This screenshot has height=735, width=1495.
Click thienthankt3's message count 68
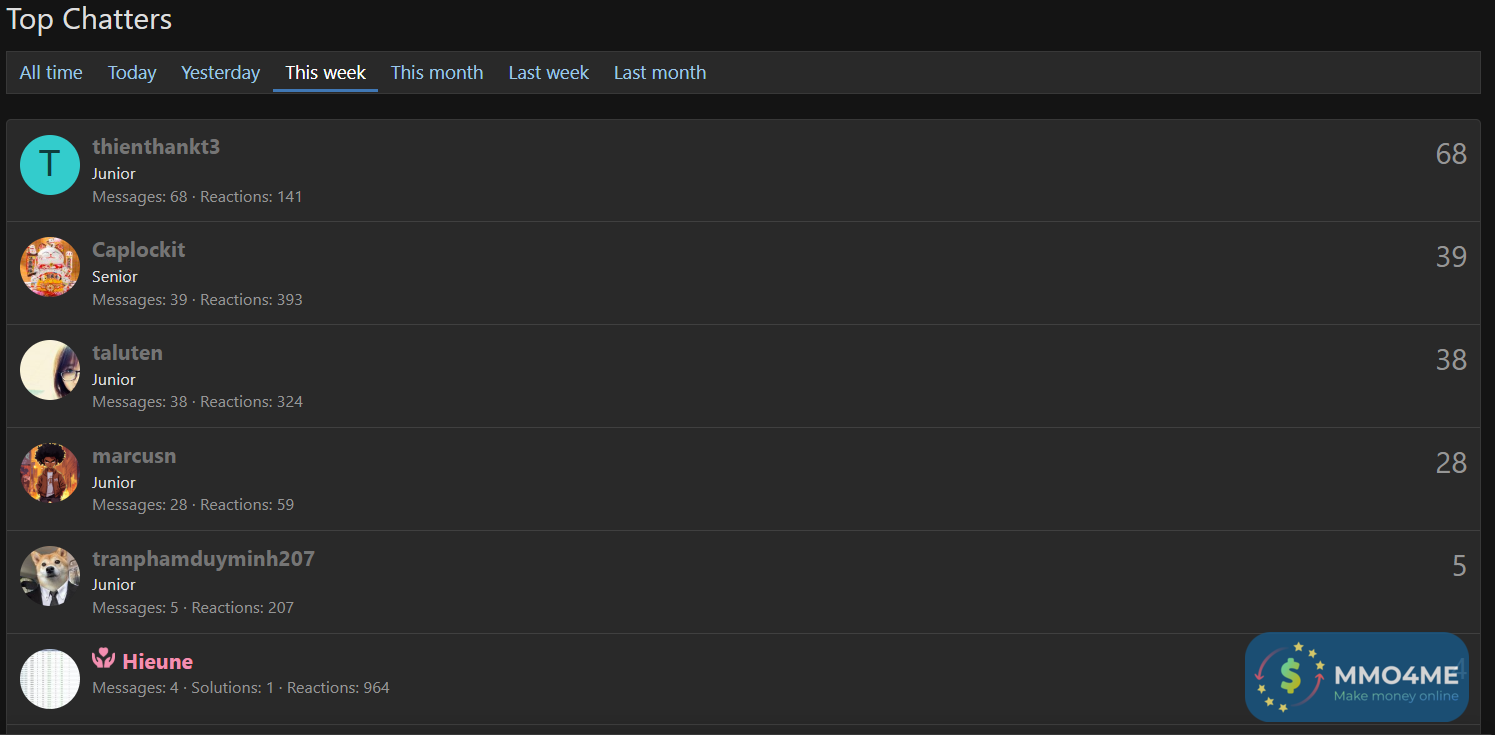click(x=1451, y=154)
